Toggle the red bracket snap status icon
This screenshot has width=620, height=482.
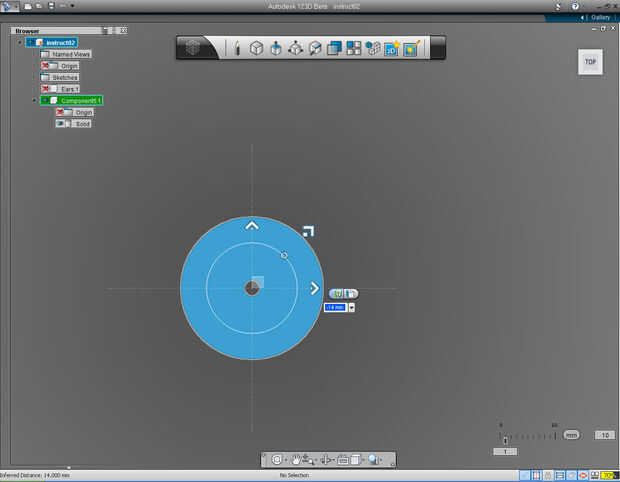pyautogui.click(x=536, y=475)
